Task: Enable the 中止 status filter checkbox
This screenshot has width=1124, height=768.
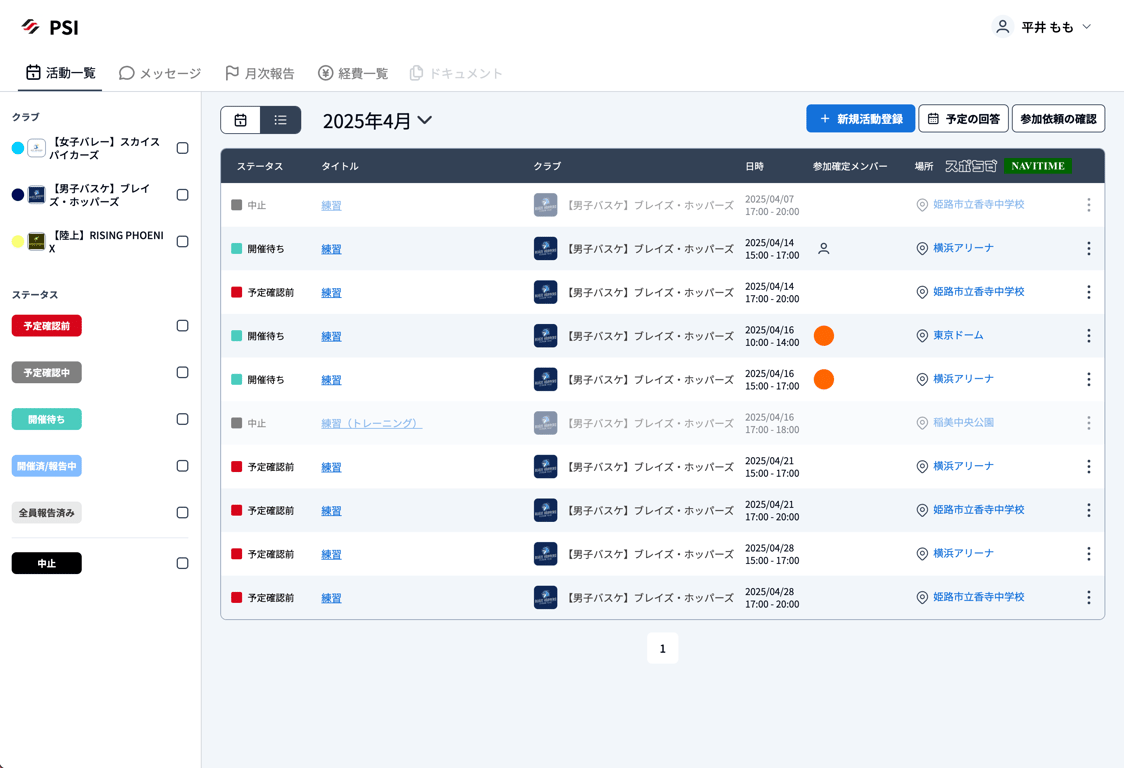Action: (182, 563)
